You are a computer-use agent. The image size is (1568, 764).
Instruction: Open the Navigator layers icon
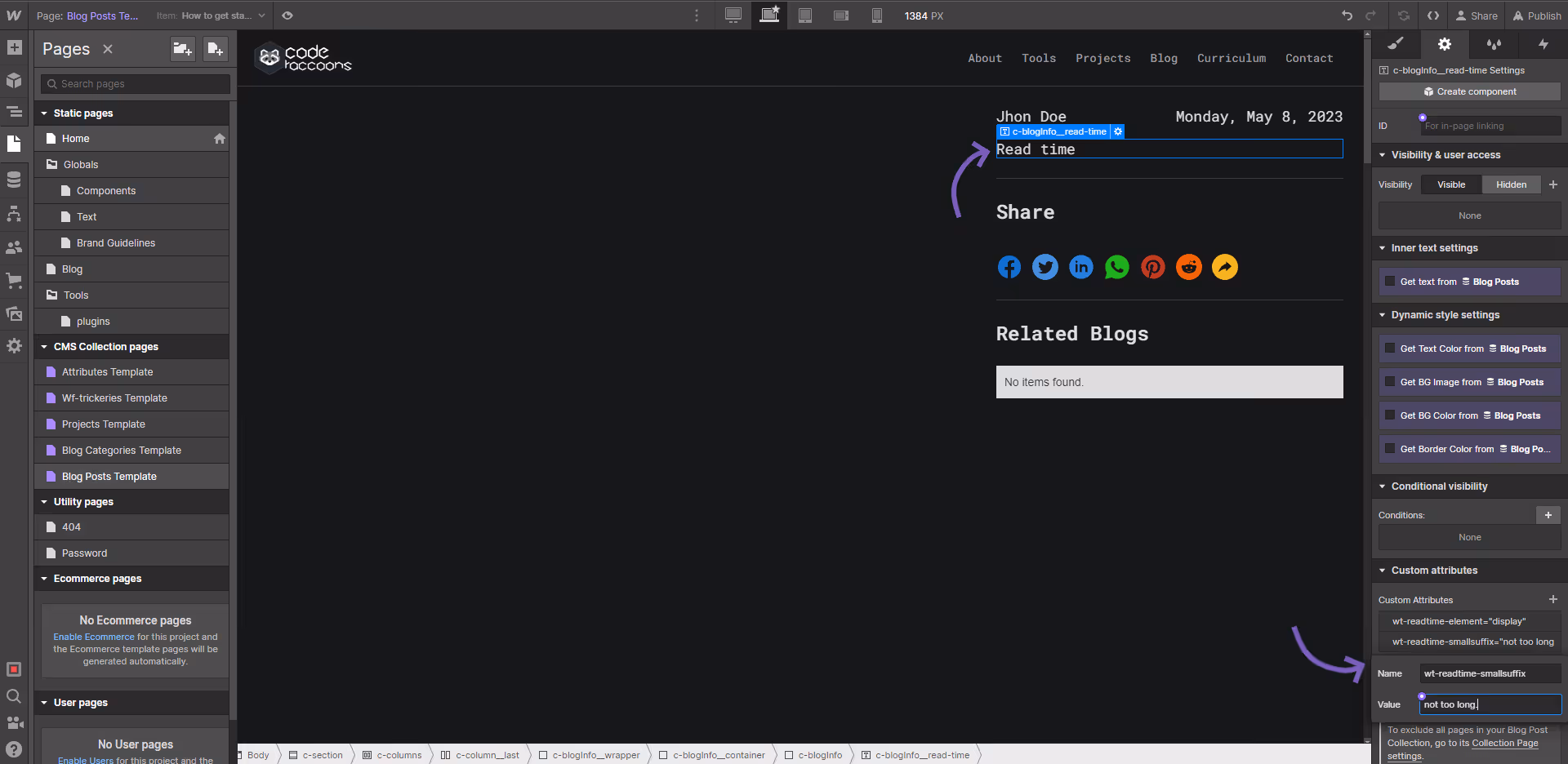pyautogui.click(x=14, y=112)
